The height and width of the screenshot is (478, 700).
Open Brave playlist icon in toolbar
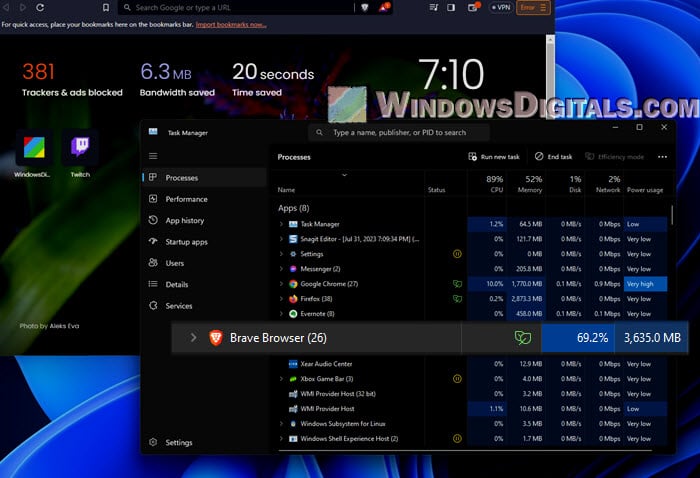[433, 8]
